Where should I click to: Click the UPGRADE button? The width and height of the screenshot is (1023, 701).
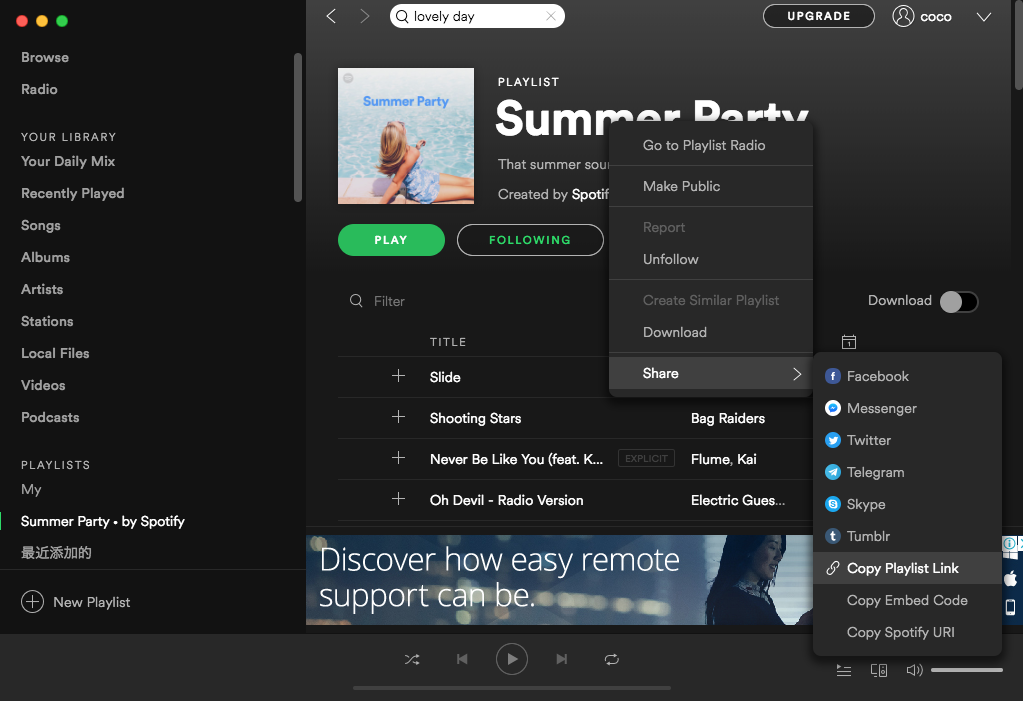[x=818, y=16]
